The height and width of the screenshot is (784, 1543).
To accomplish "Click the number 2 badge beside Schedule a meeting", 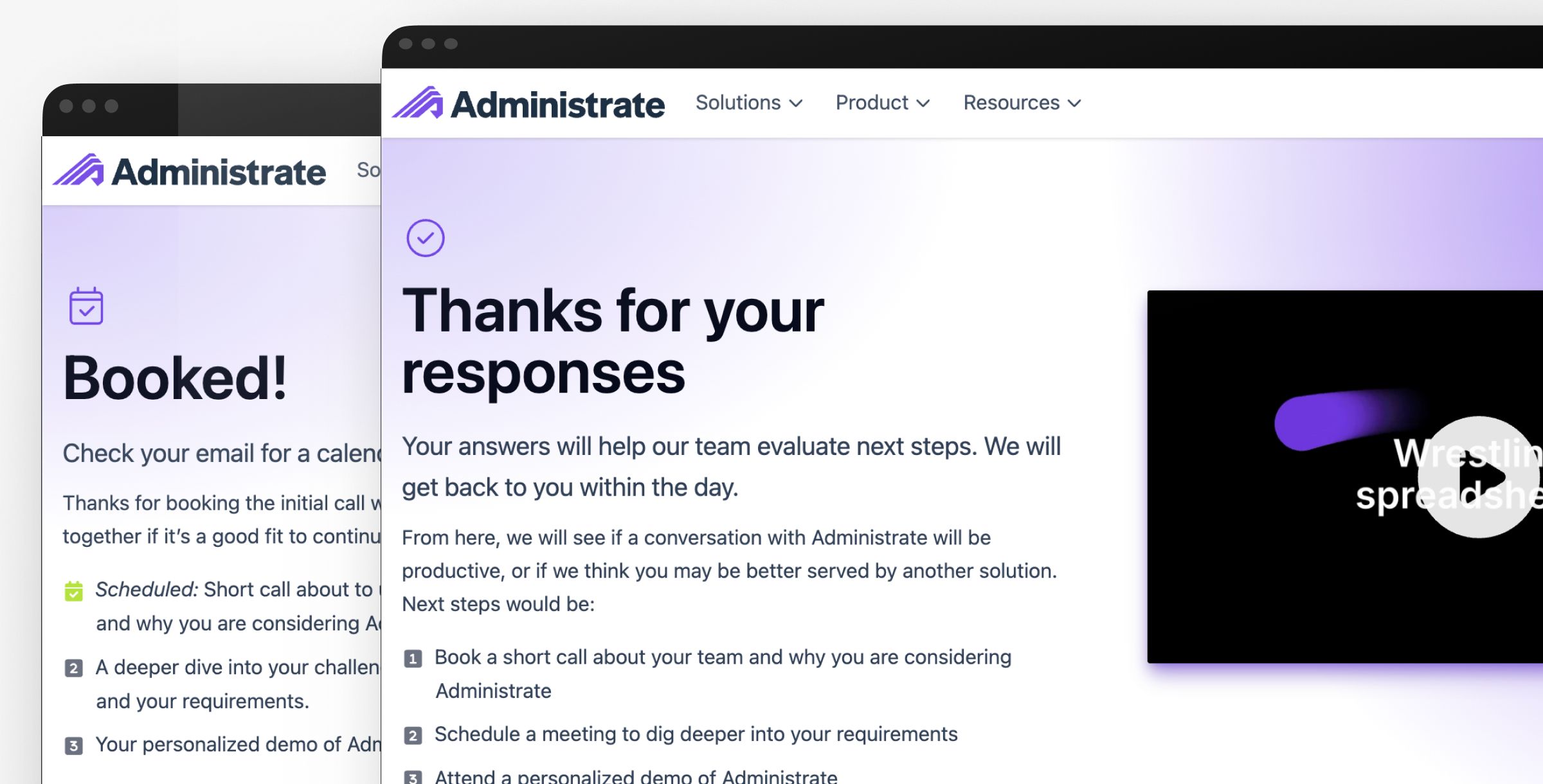I will (x=413, y=735).
